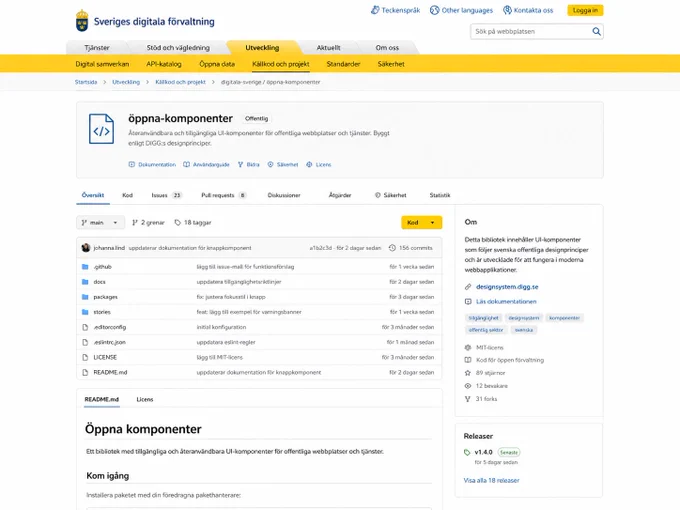Image resolution: width=680 pixels, height=510 pixels.
Task: Switch to Översikt repository tab
Action: tap(93, 195)
